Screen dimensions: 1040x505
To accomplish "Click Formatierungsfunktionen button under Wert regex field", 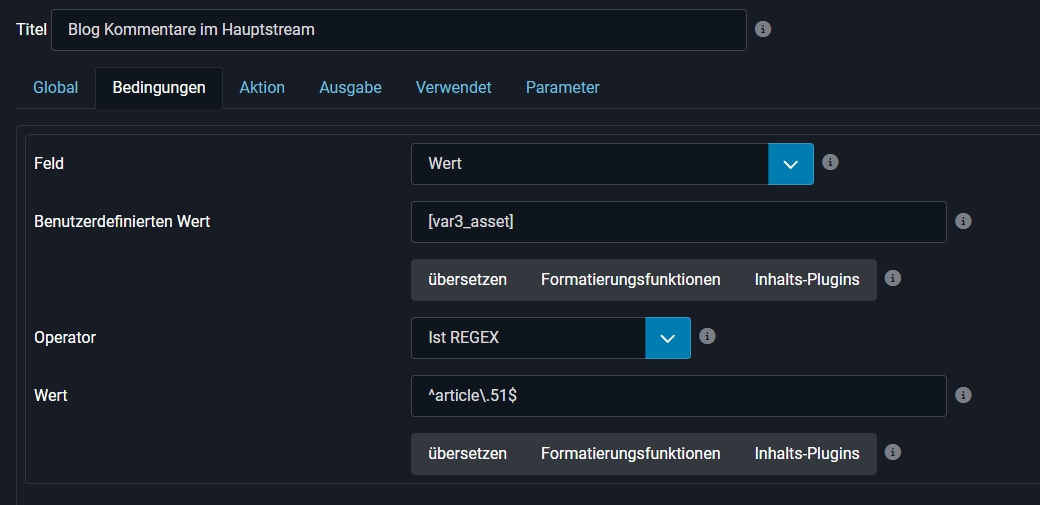I will [x=630, y=454].
